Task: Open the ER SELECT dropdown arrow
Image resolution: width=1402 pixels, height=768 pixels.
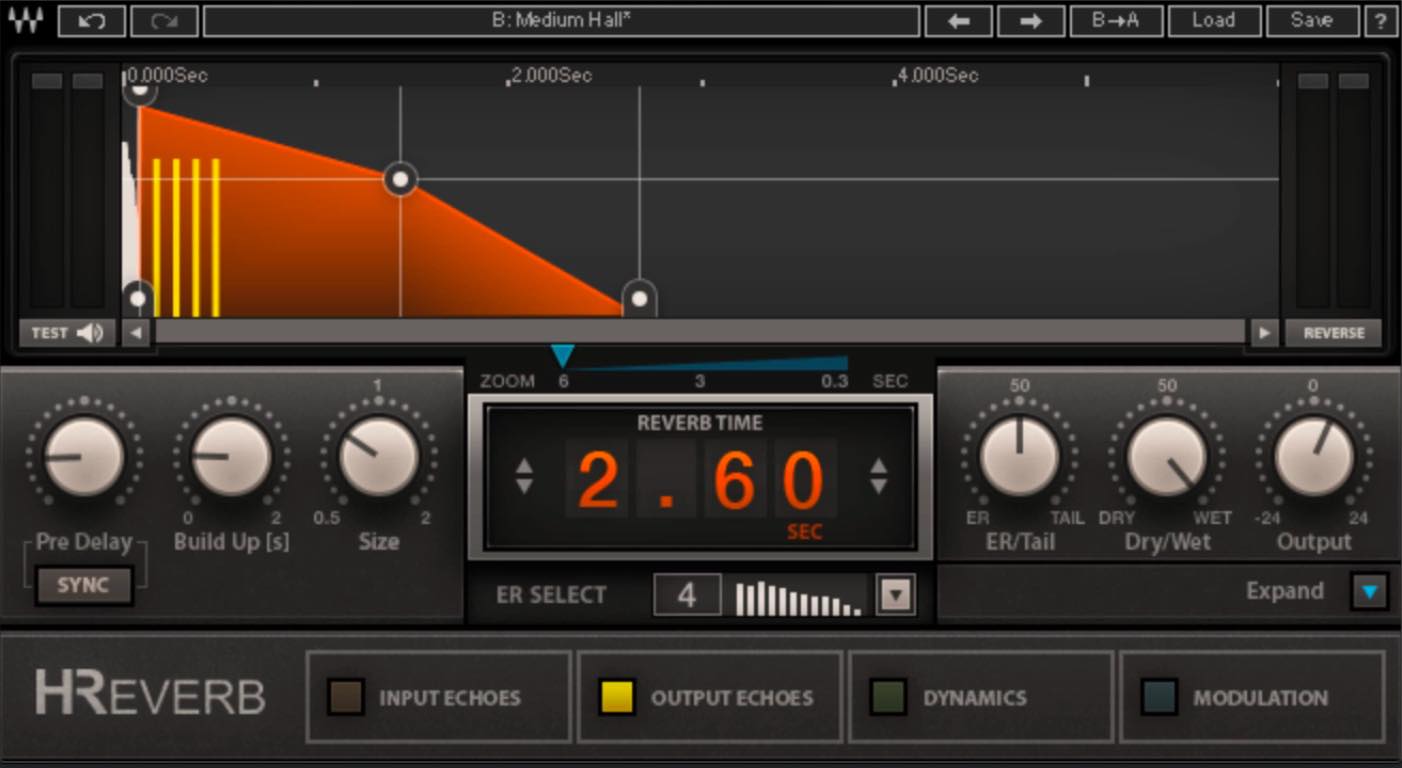Action: (895, 596)
